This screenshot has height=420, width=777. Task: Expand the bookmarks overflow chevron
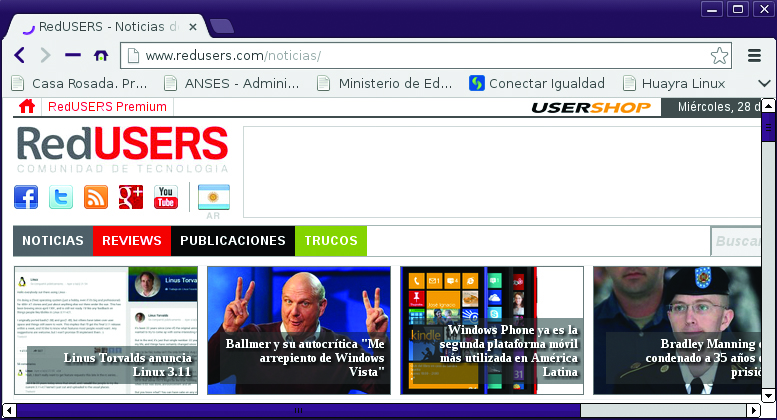click(x=764, y=83)
